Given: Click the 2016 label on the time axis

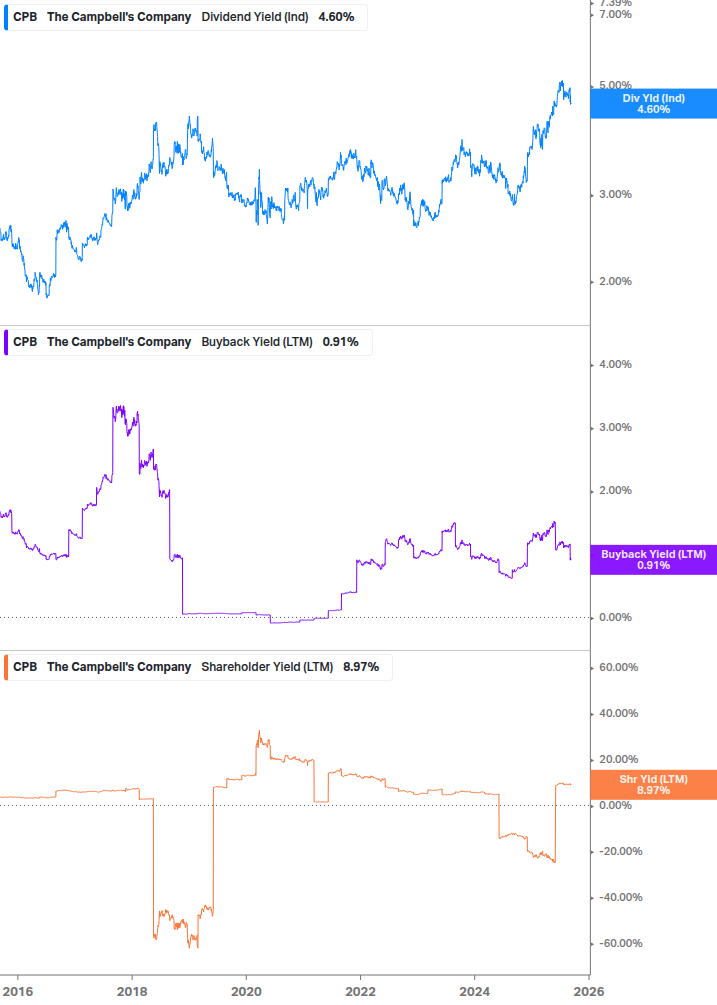Looking at the screenshot, I should click(x=18, y=992).
